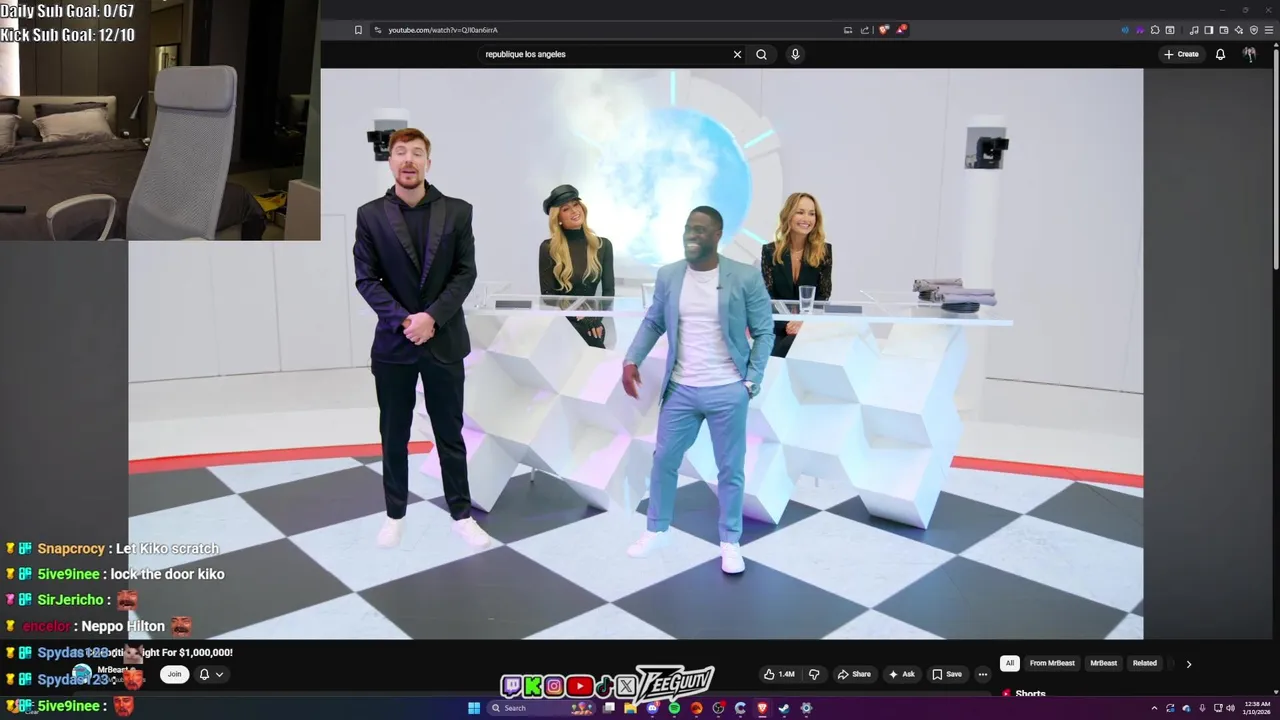Image resolution: width=1280 pixels, height=720 pixels.
Task: Select the Related chip
Action: (1145, 663)
